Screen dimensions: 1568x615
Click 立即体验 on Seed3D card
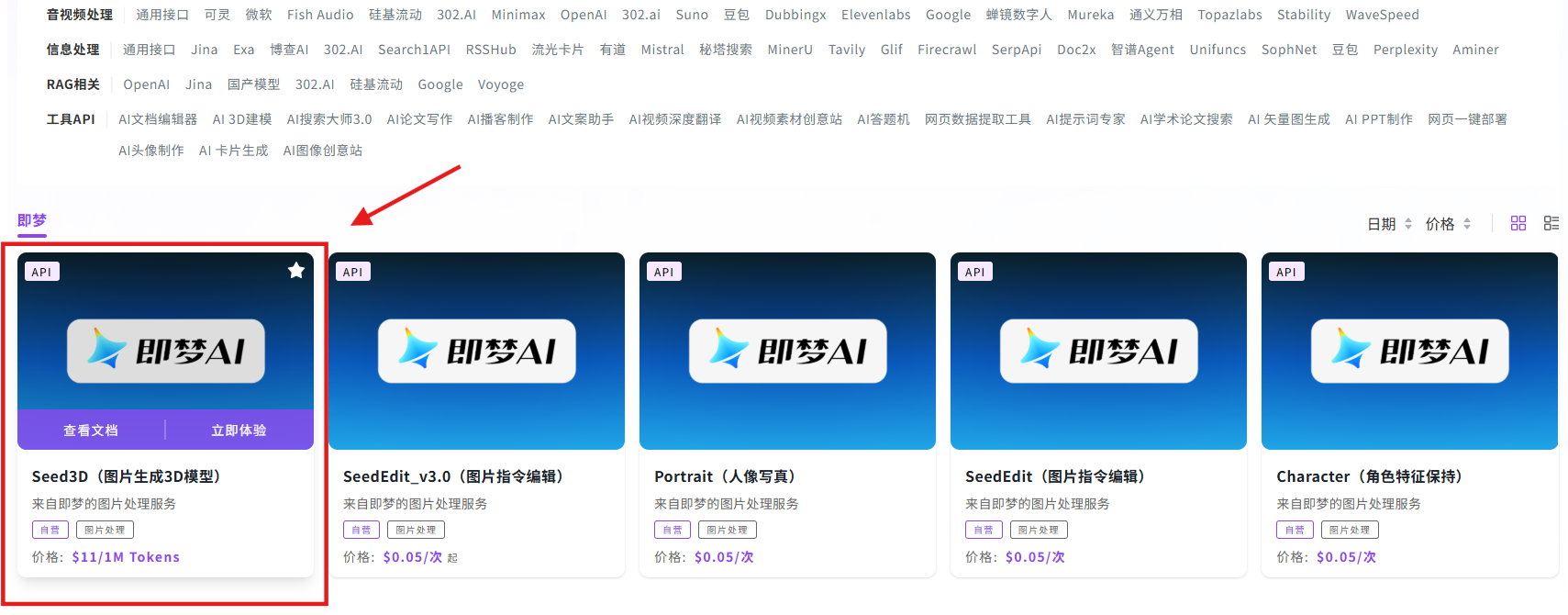tap(239, 430)
